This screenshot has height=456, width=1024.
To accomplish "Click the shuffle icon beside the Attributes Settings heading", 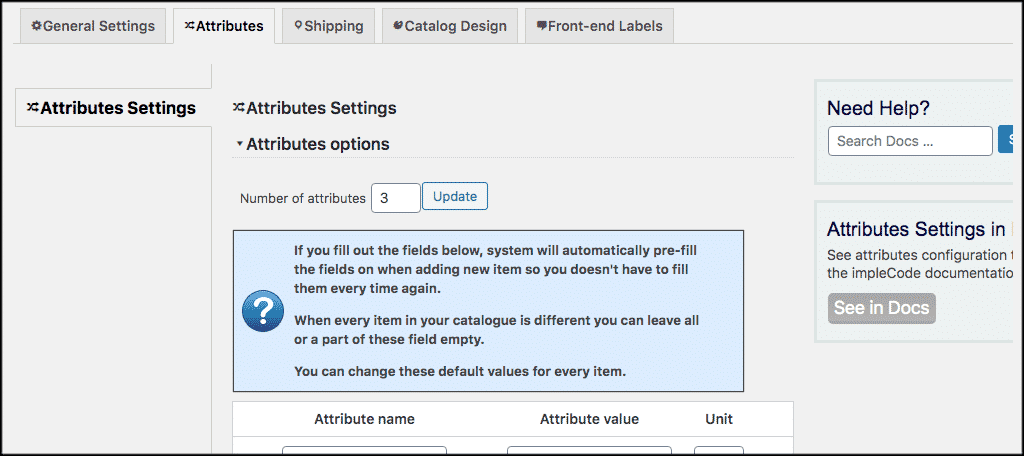I will point(239,108).
